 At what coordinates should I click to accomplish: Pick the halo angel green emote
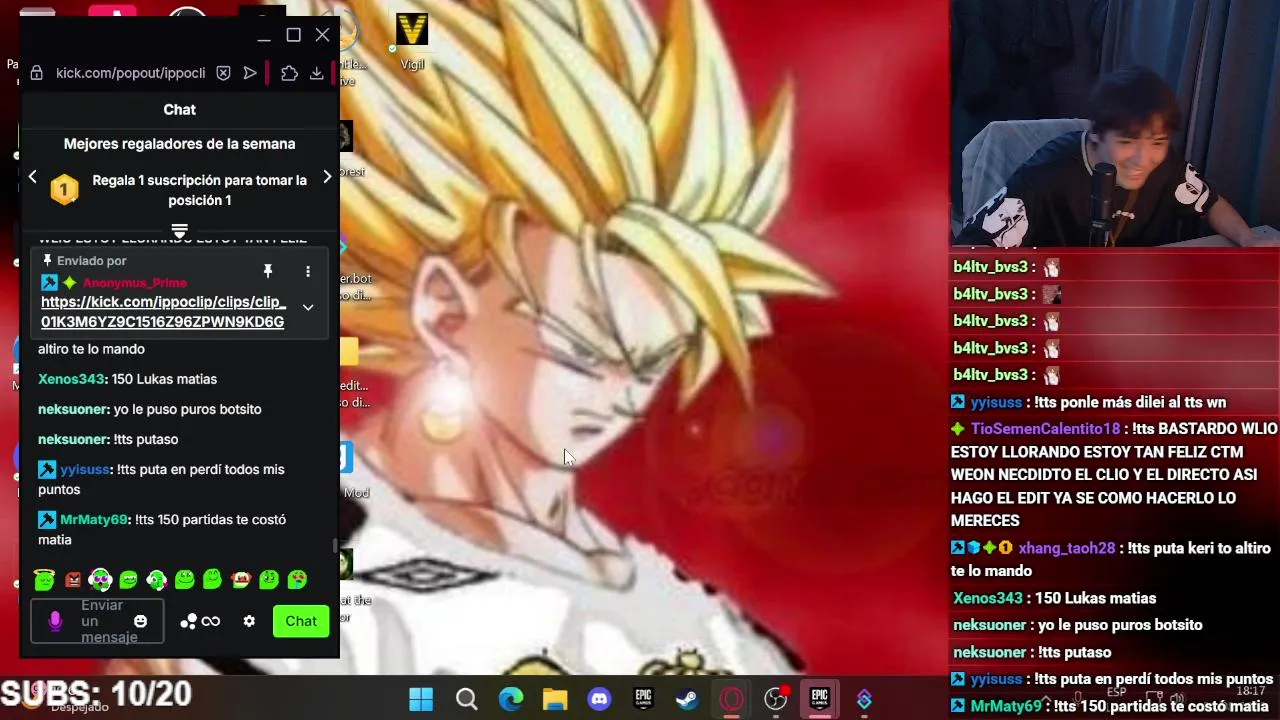[x=44, y=579]
